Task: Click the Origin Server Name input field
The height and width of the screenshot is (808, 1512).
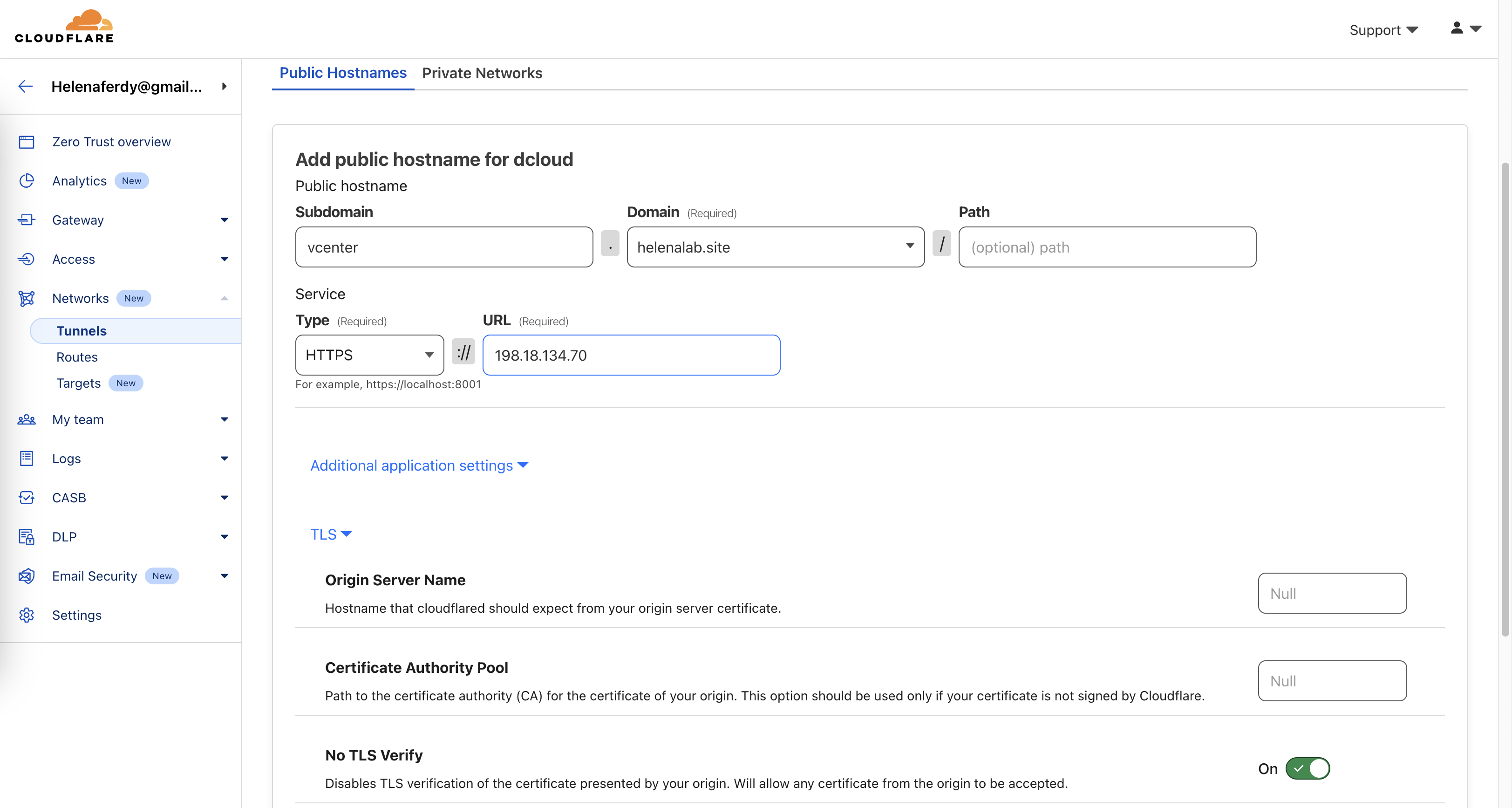Action: click(1331, 593)
